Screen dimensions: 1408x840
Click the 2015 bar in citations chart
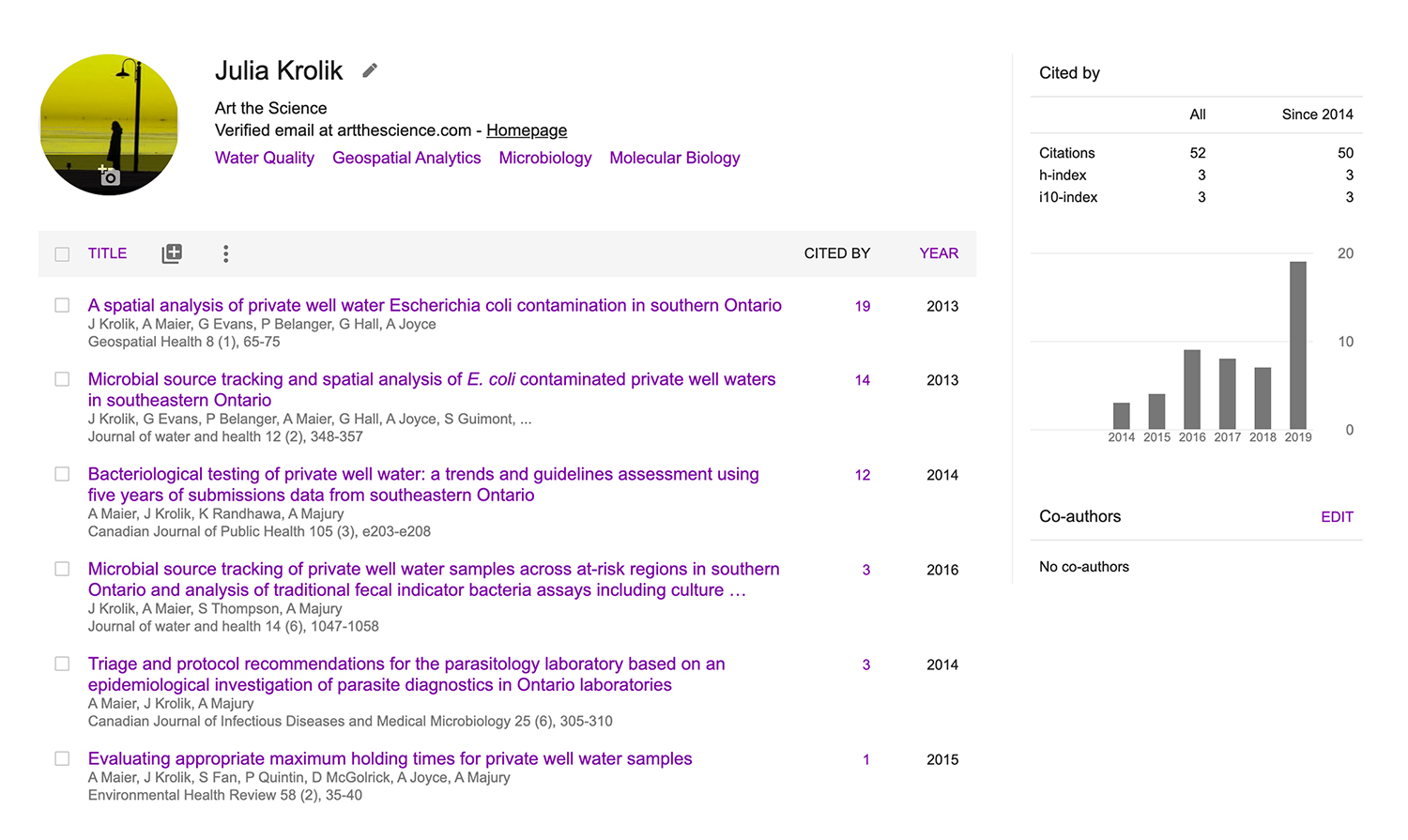click(1157, 411)
